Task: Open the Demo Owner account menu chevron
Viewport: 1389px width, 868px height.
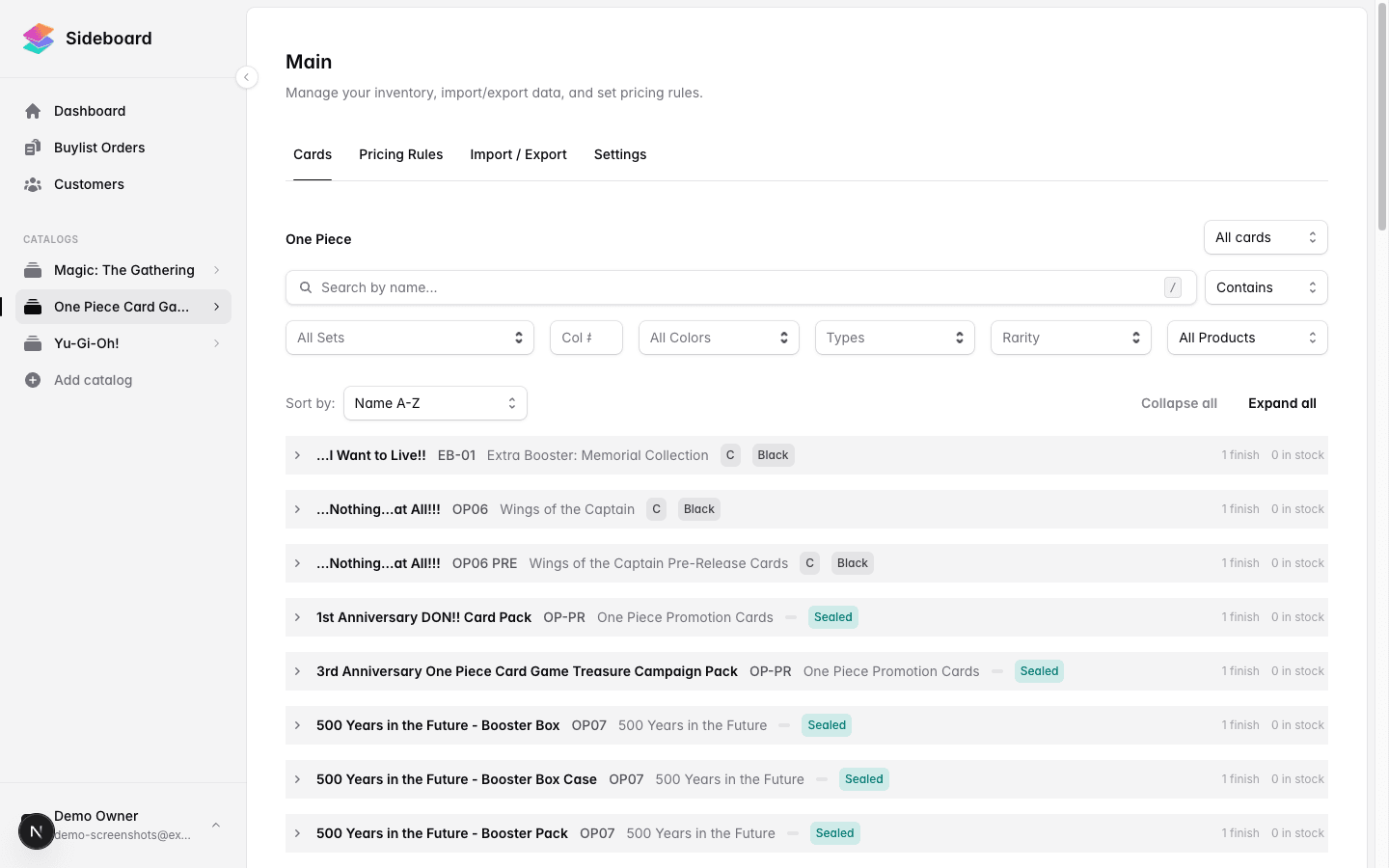Action: pyautogui.click(x=216, y=826)
